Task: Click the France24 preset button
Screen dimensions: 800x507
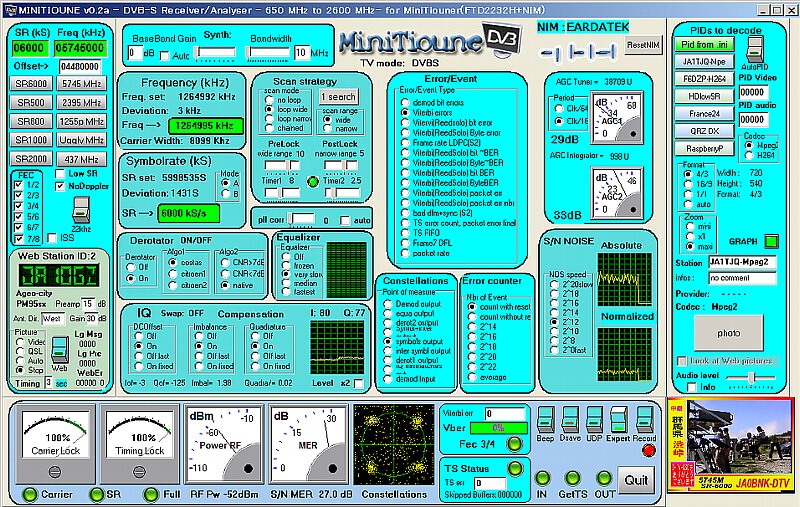Action: [x=704, y=114]
